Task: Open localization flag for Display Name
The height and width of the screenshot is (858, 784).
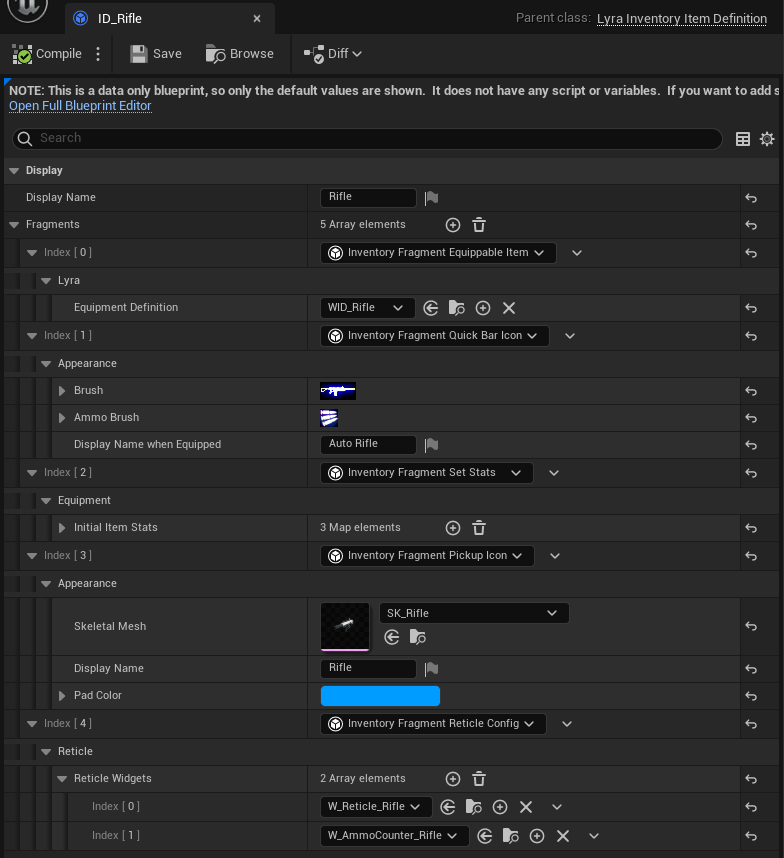Action: click(431, 198)
